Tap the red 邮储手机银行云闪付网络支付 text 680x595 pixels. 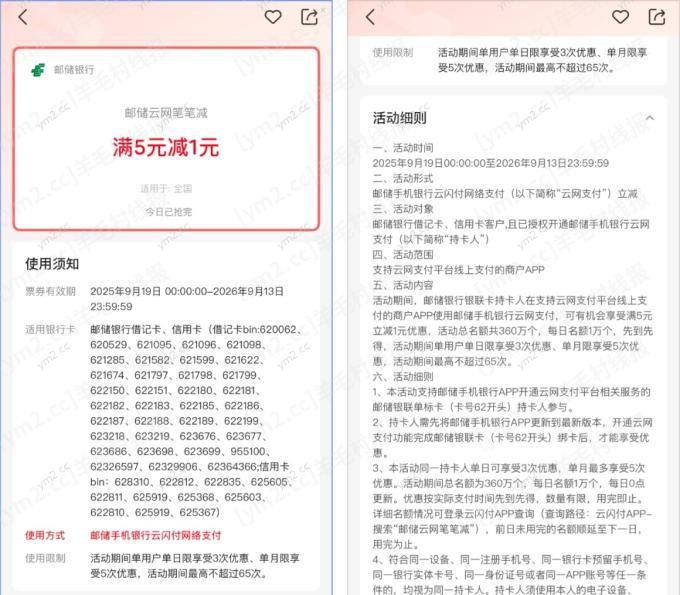pyautogui.click(x=156, y=535)
